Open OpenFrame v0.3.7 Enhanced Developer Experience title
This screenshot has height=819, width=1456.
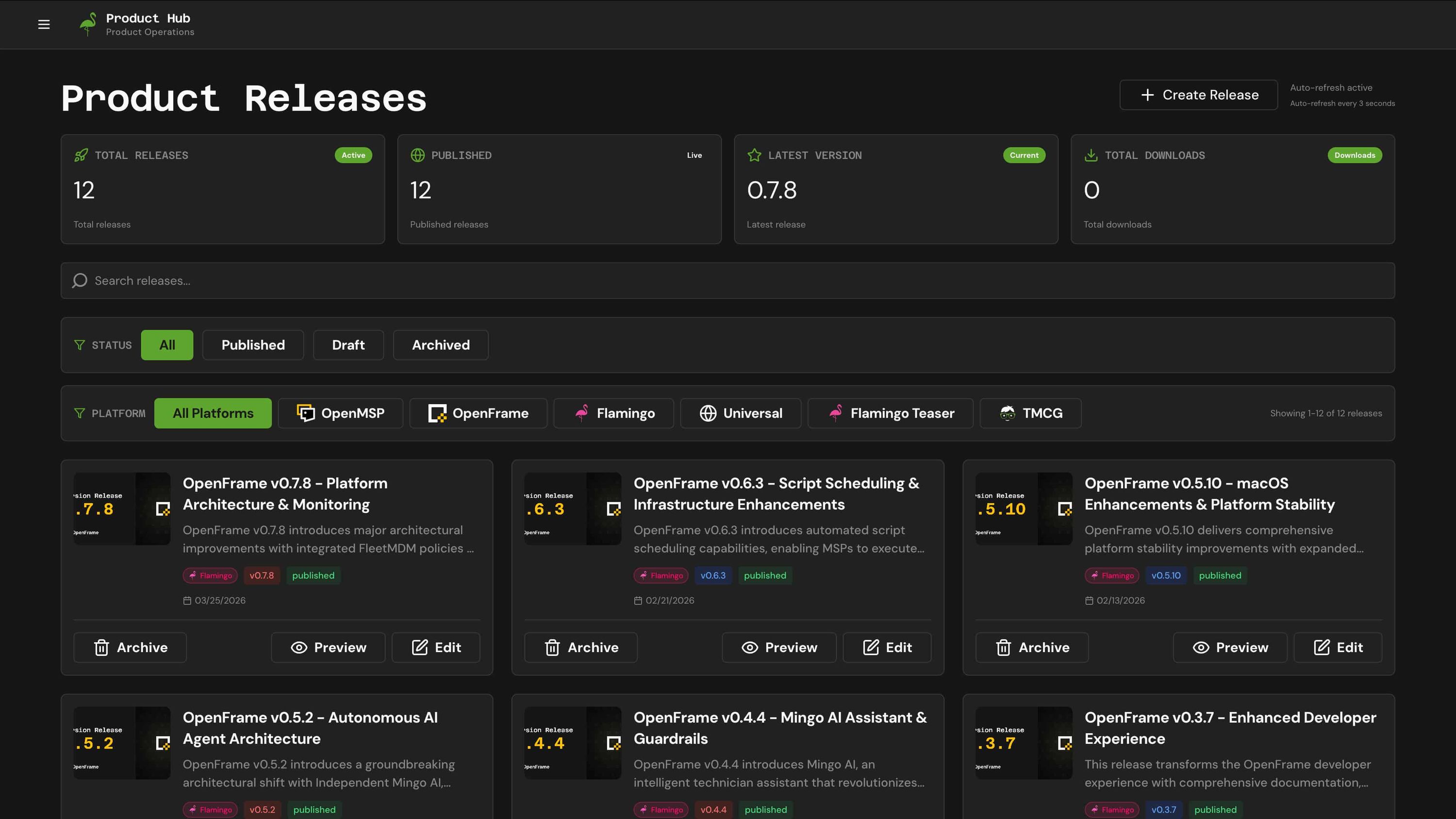(x=1230, y=728)
